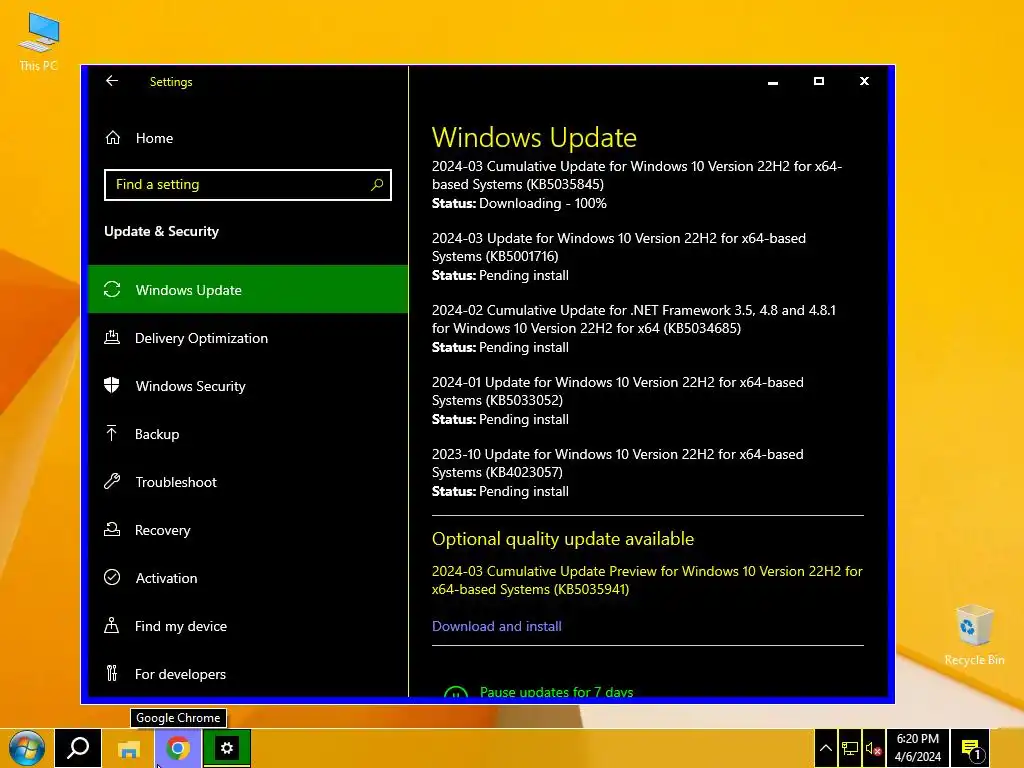This screenshot has height=768, width=1024.
Task: Select the Settings gear in taskbar
Action: [x=227, y=748]
